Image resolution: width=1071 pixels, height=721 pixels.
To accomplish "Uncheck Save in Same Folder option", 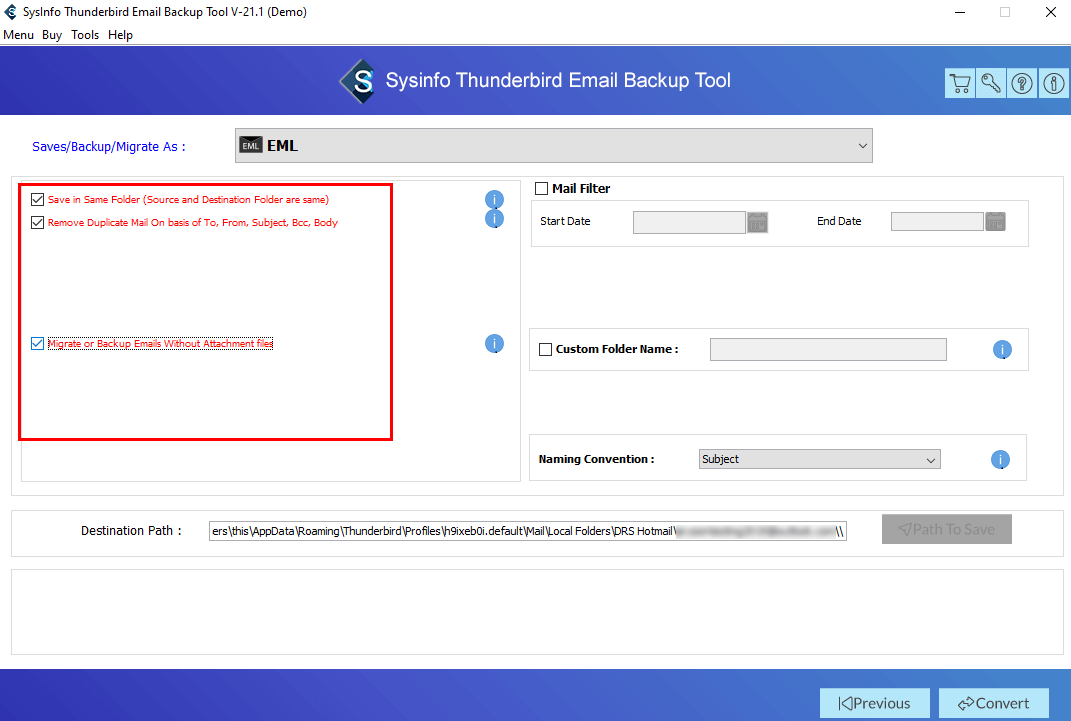I will (38, 199).
